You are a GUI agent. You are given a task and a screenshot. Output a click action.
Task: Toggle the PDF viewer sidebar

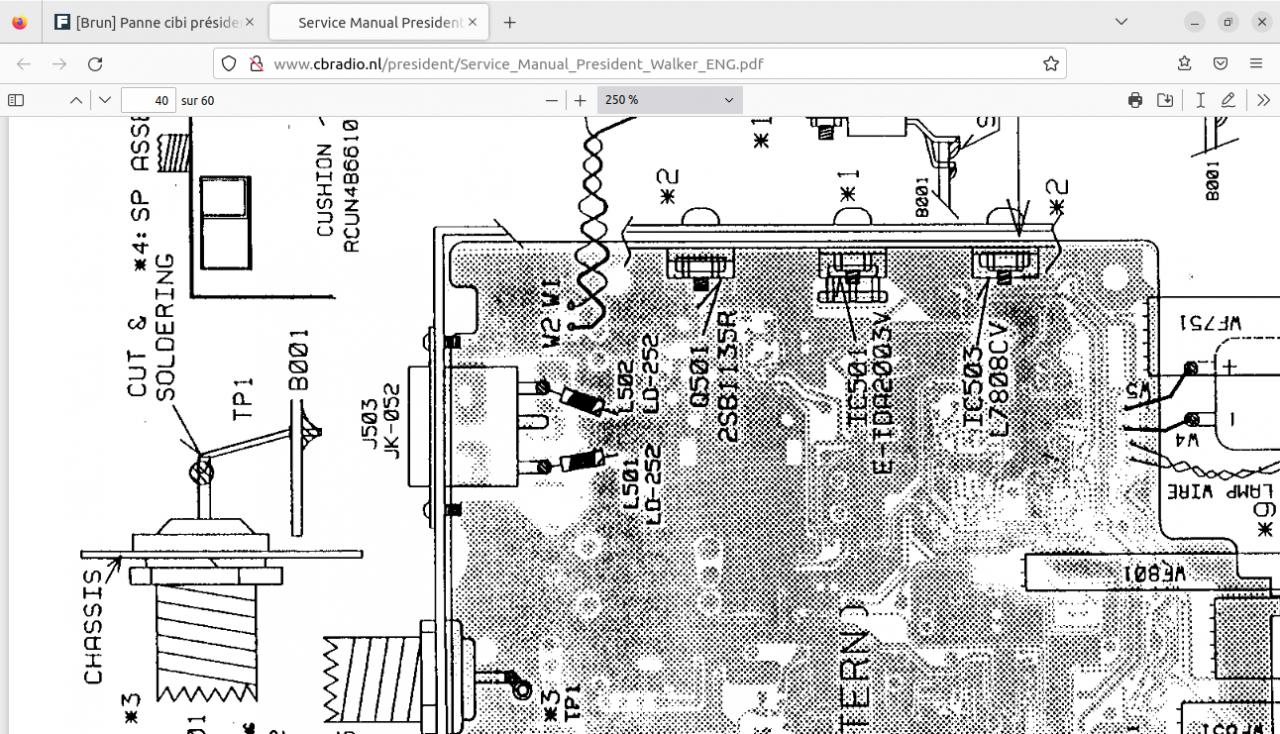[x=16, y=100]
